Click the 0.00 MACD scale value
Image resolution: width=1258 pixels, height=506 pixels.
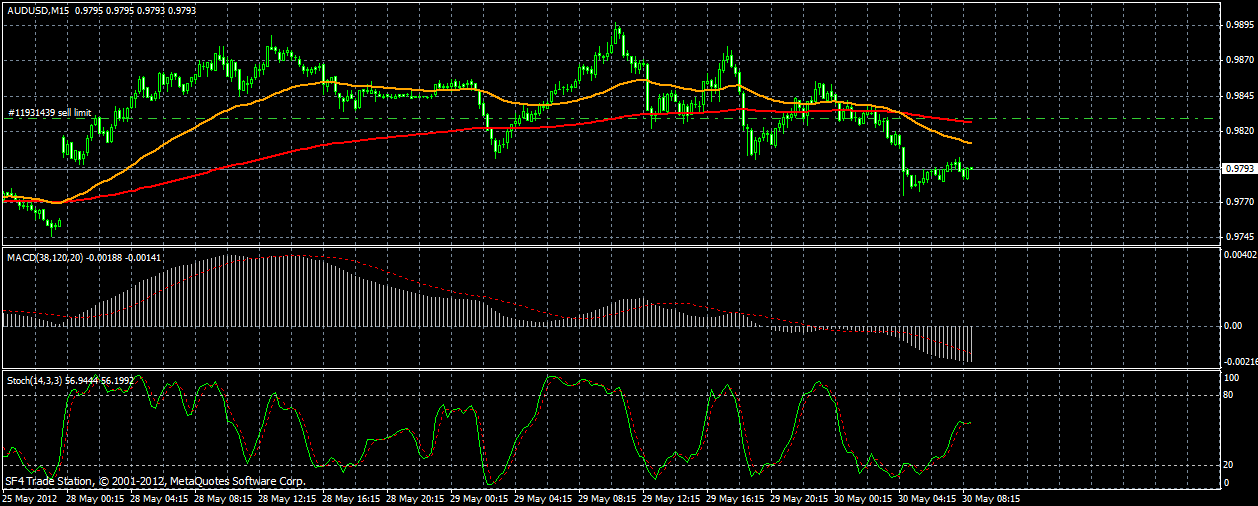point(1235,326)
